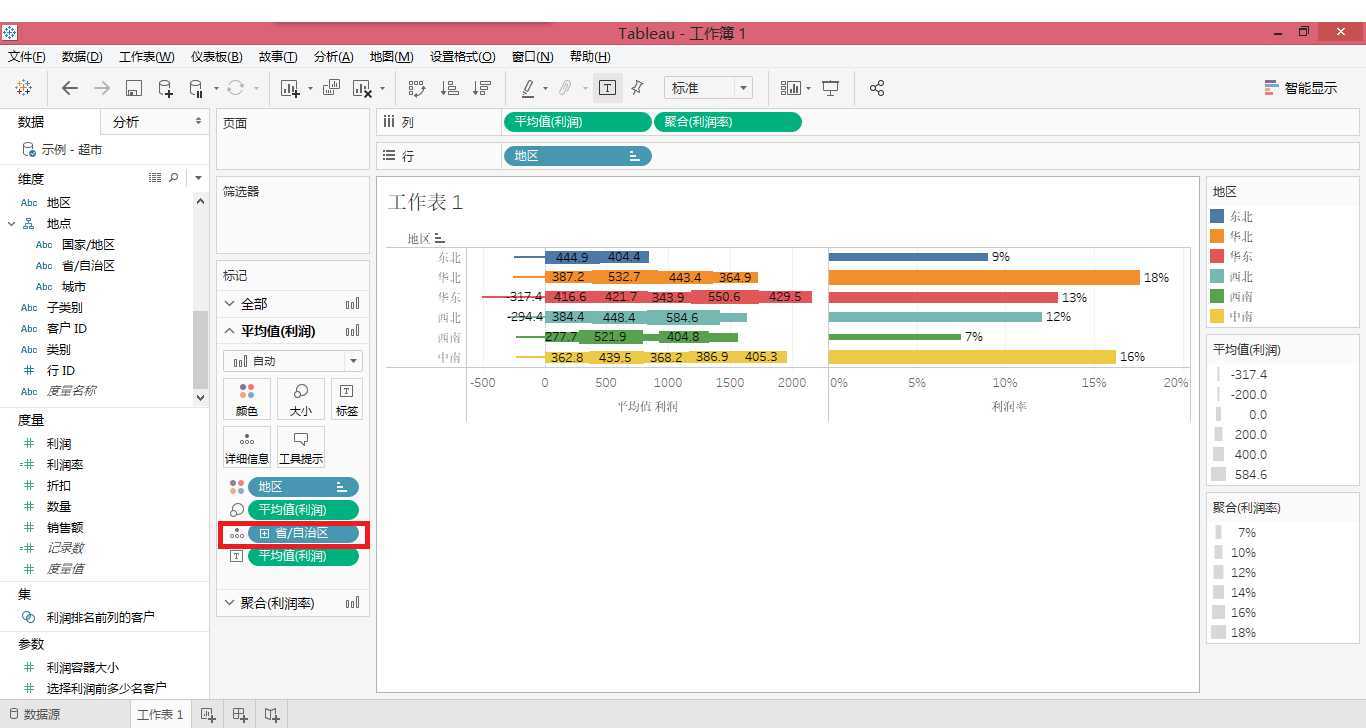This screenshot has width=1366, height=728.
Task: Click the sort descending icon
Action: click(x=482, y=88)
